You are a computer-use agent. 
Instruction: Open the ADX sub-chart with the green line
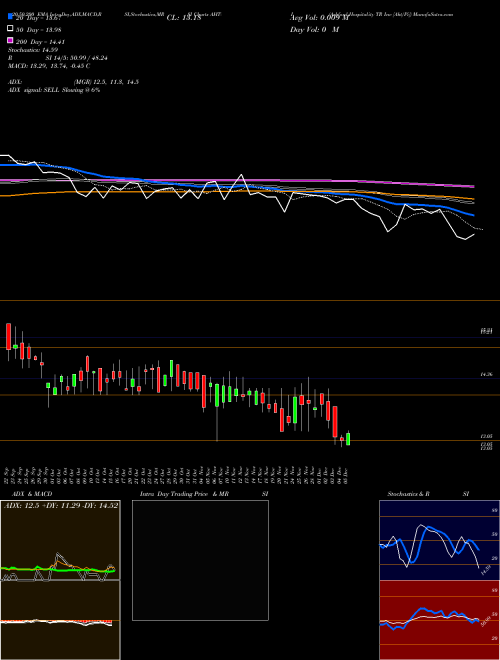(60, 540)
